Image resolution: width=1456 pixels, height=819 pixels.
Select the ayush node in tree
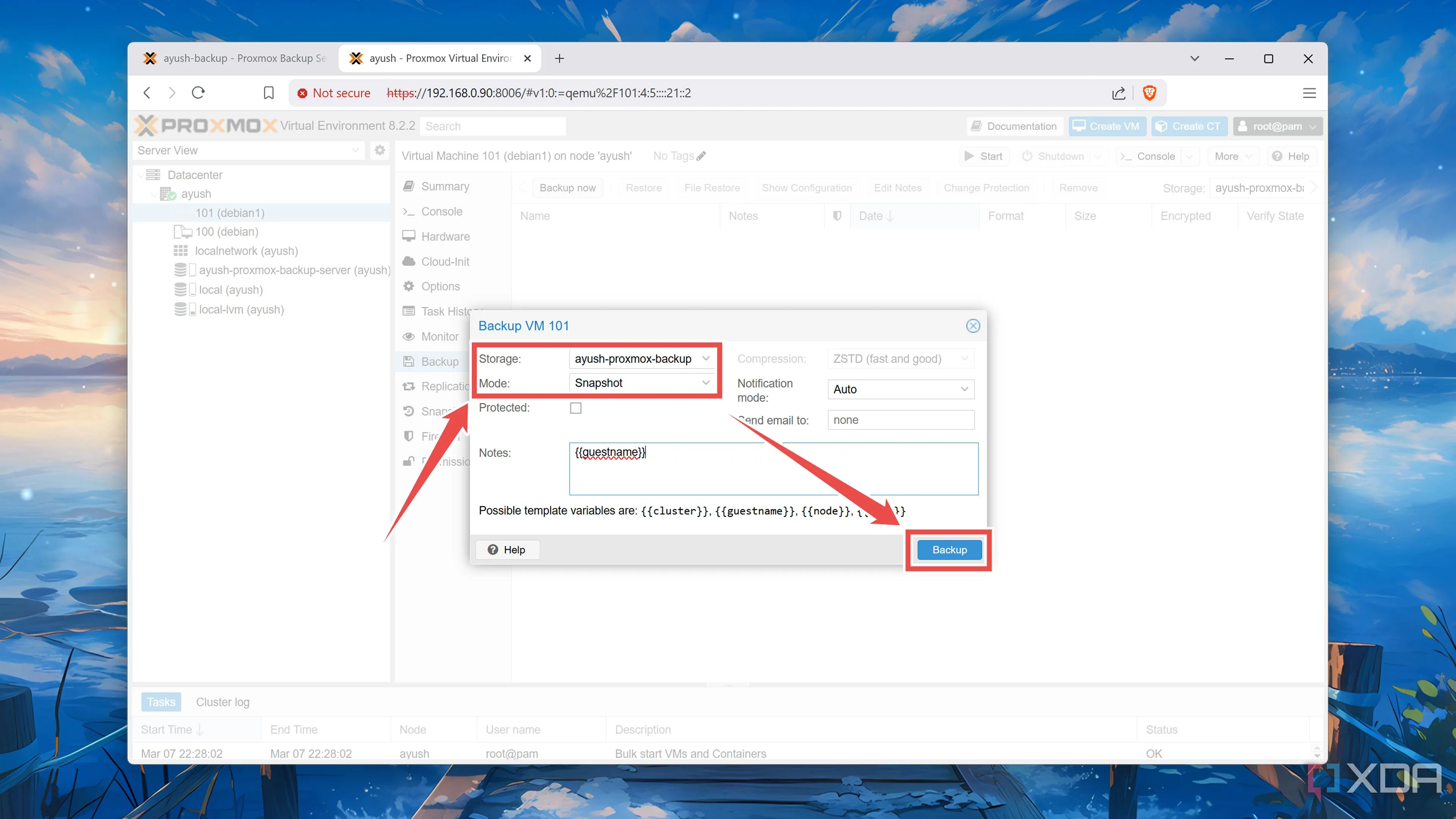coord(196,194)
